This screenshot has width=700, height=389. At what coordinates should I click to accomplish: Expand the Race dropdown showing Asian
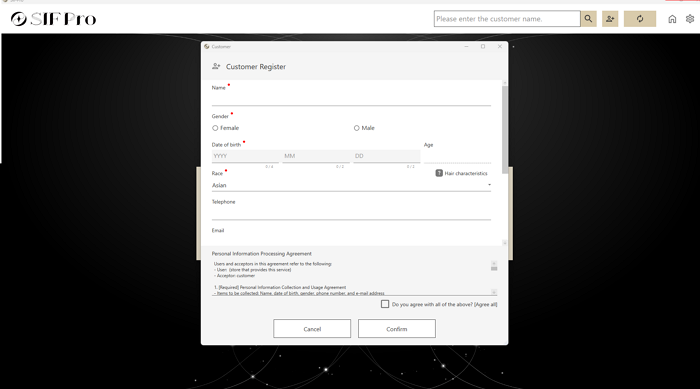pos(351,185)
